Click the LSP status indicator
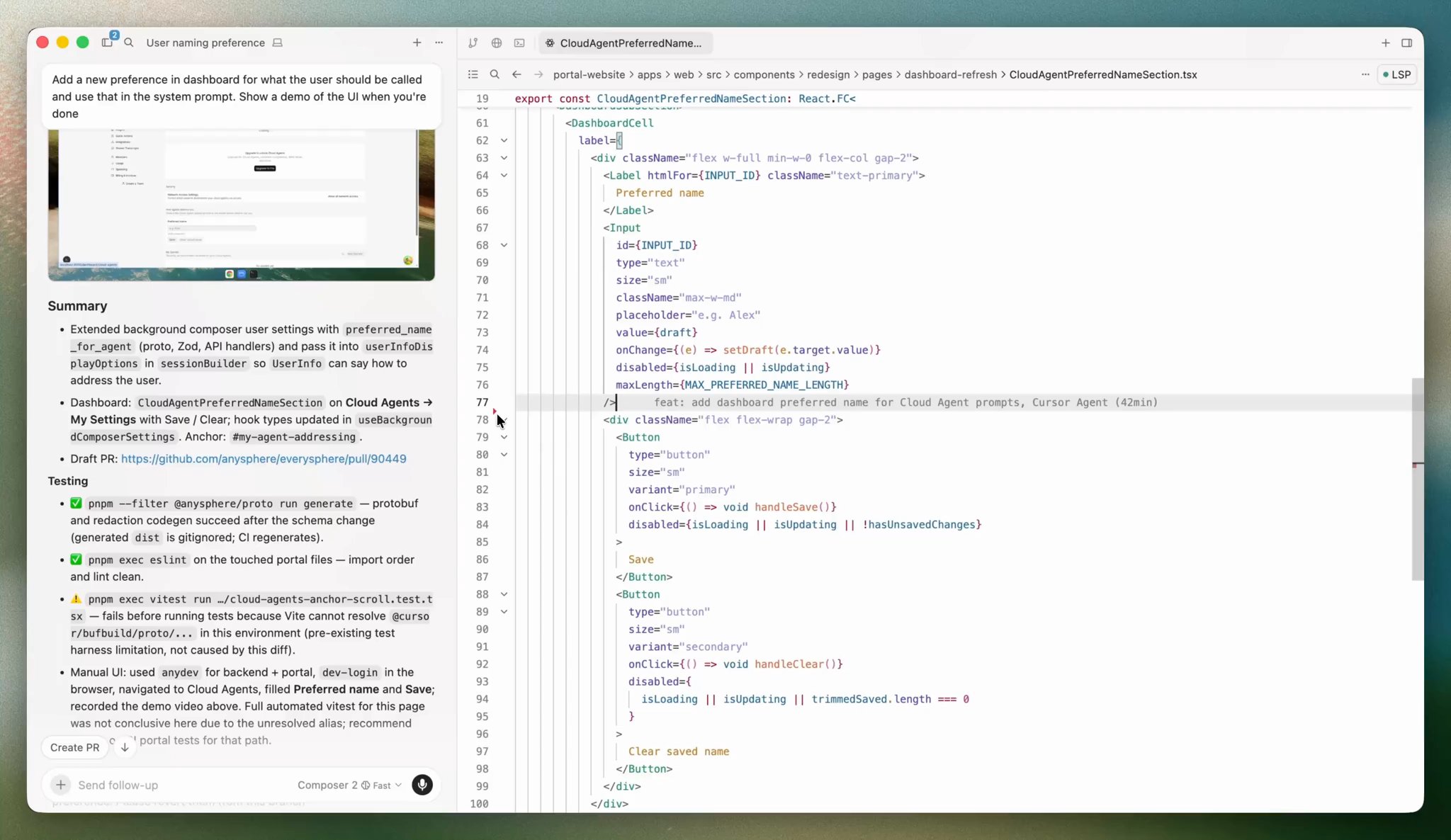 pos(1397,74)
